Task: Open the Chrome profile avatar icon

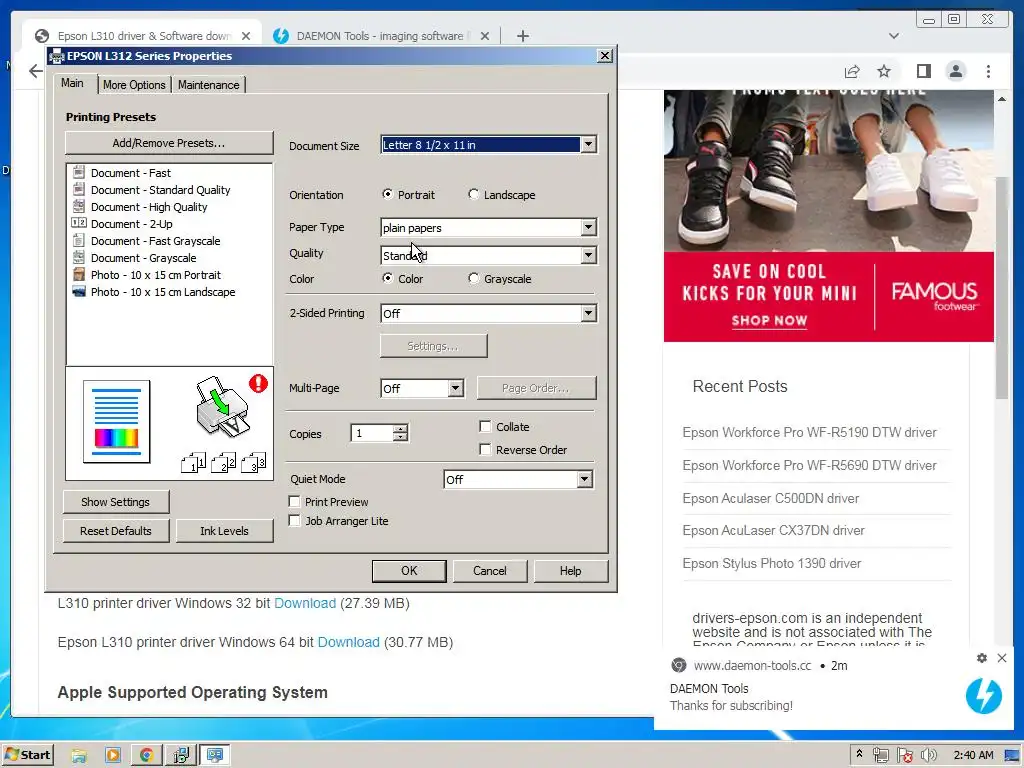Action: tap(956, 71)
